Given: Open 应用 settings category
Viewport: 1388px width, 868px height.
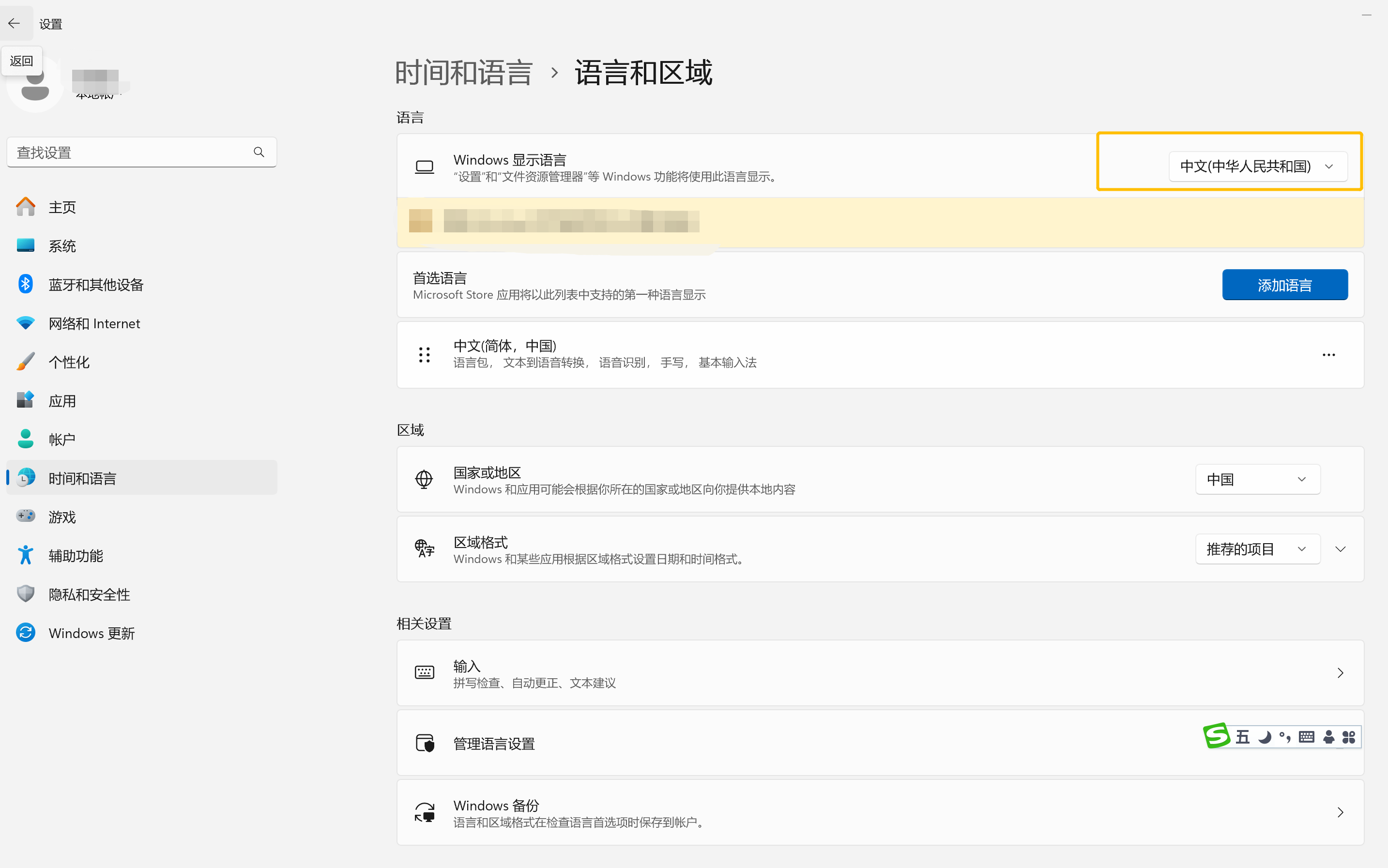Looking at the screenshot, I should click(142, 401).
